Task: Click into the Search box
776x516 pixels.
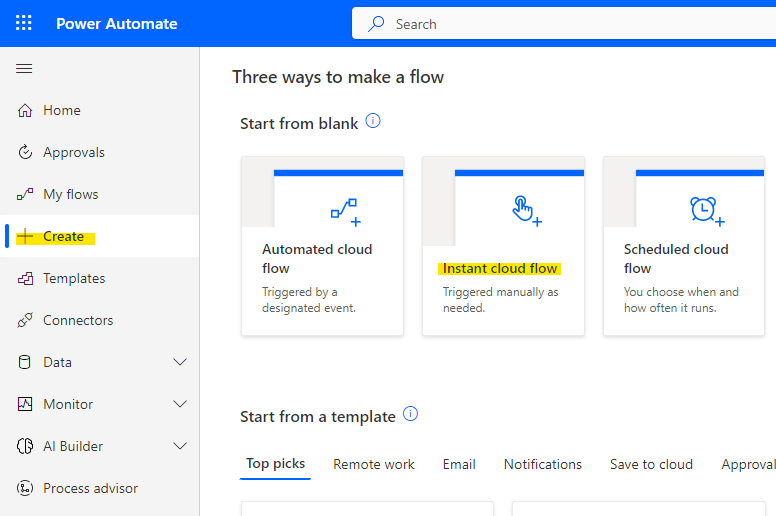Action: coord(564,24)
